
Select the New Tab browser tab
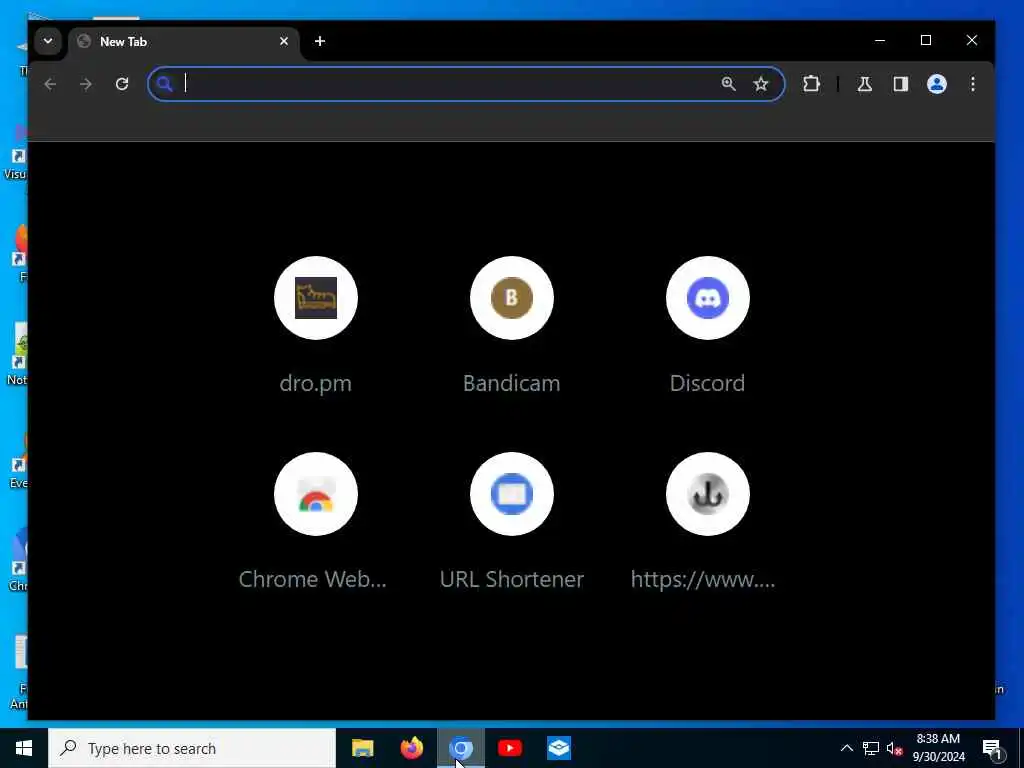183,42
